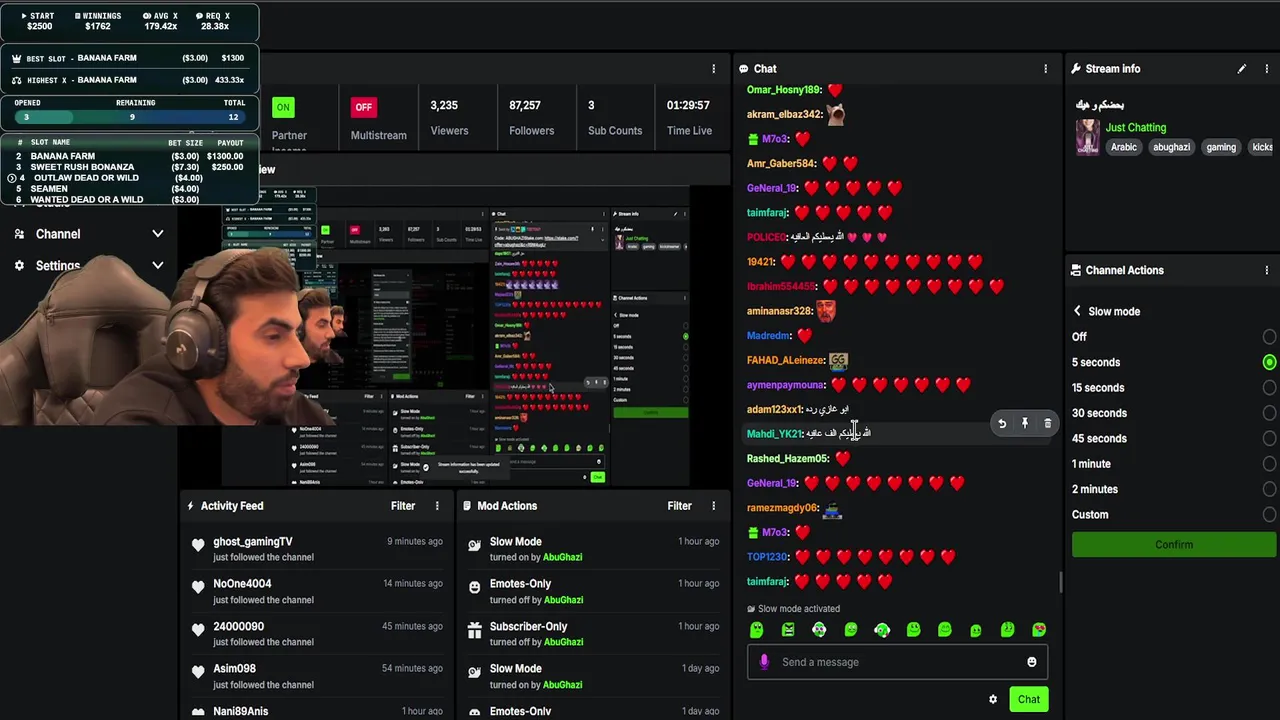1280x720 pixels.
Task: Click the Sub Counts stat
Action: tap(615, 117)
